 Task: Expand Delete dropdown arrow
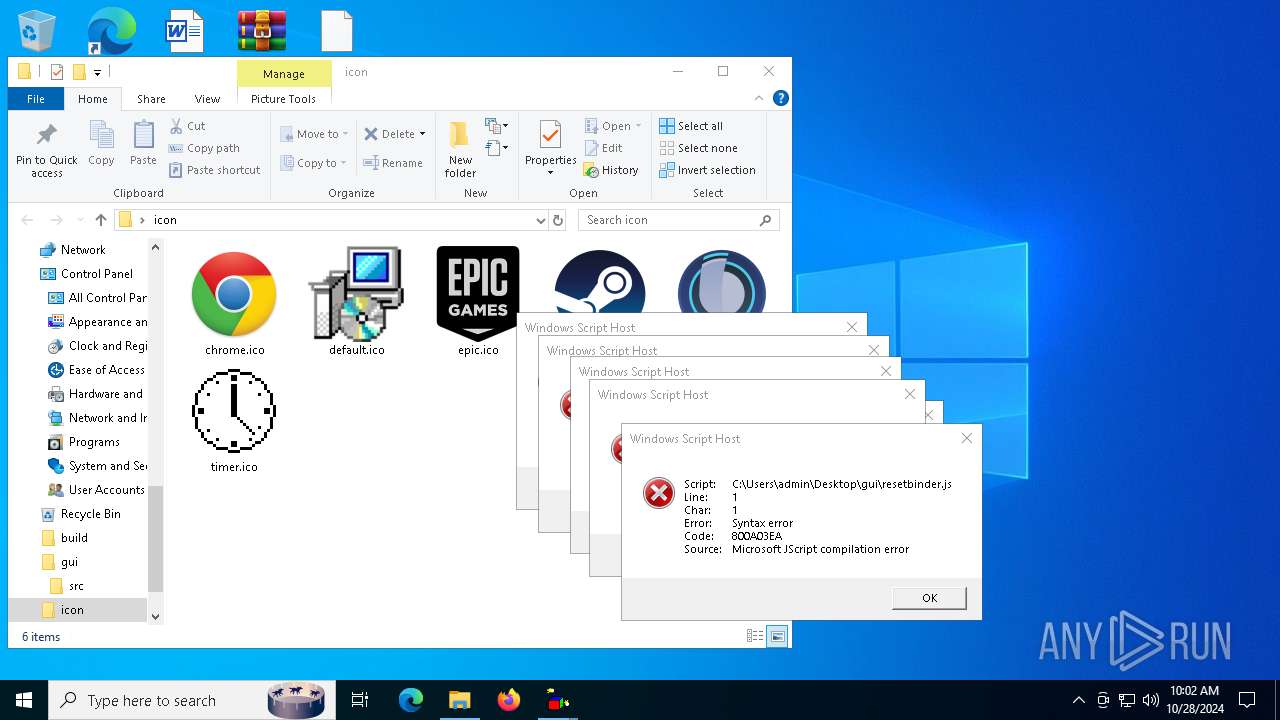pos(422,134)
